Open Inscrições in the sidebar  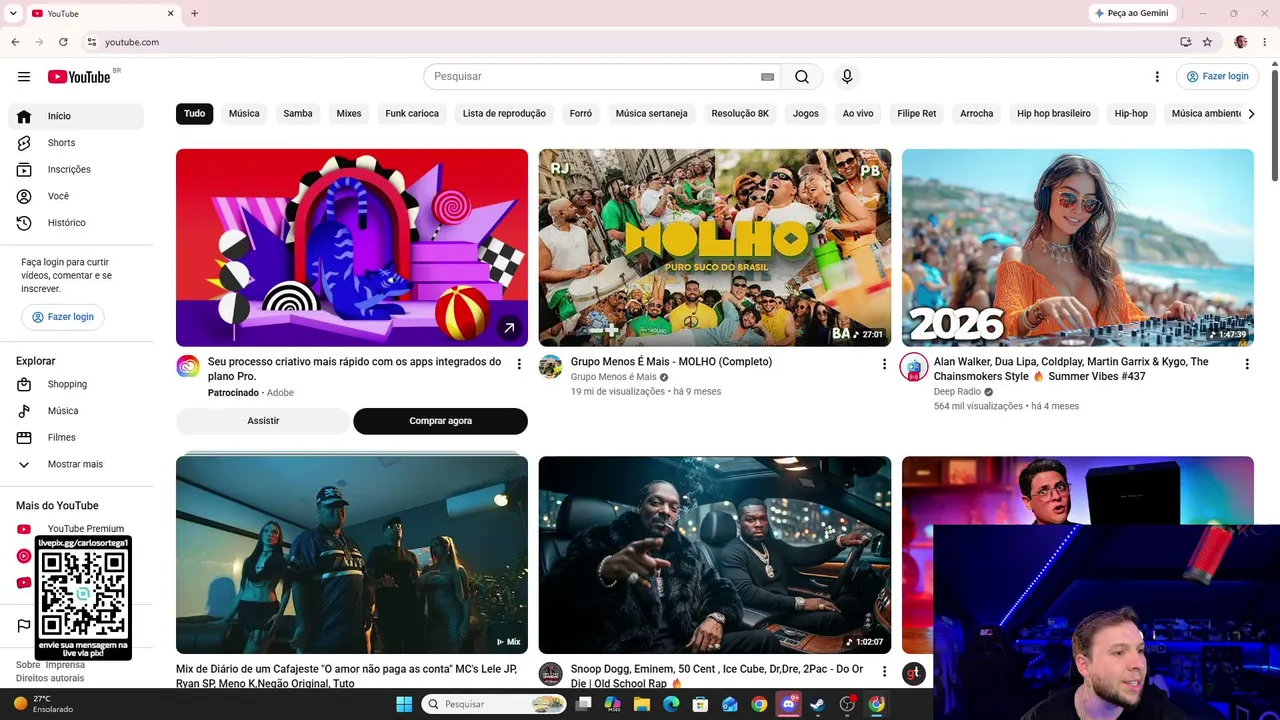pyautogui.click(x=76, y=170)
